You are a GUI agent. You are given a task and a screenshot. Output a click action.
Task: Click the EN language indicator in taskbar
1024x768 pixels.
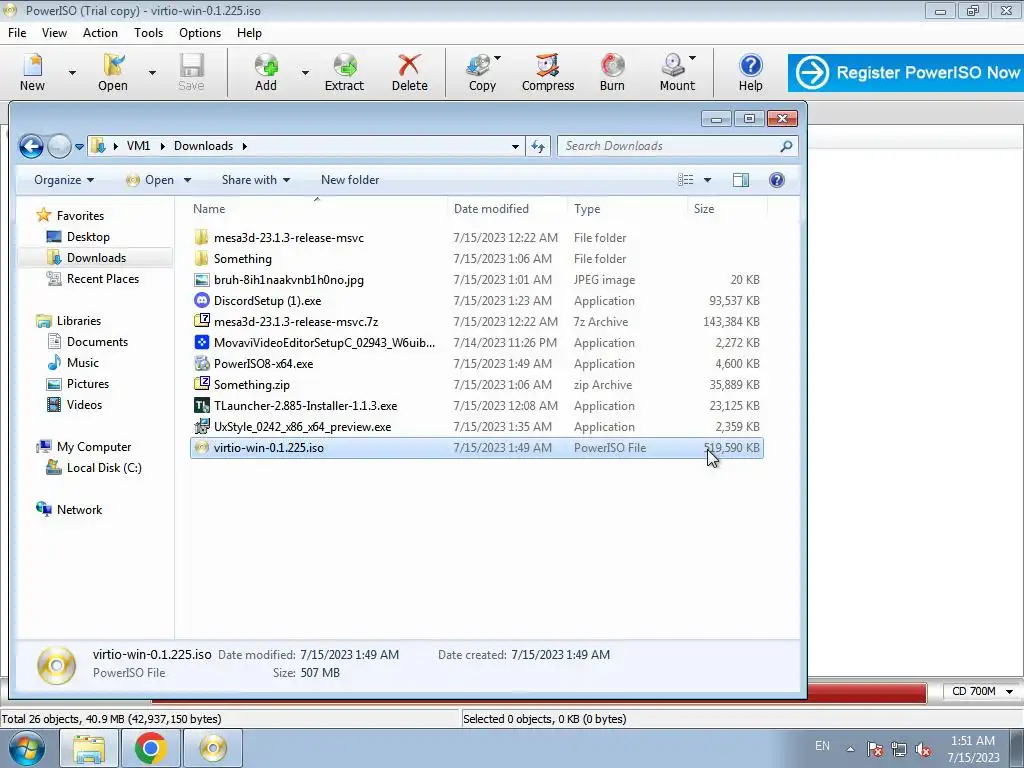pyautogui.click(x=822, y=746)
